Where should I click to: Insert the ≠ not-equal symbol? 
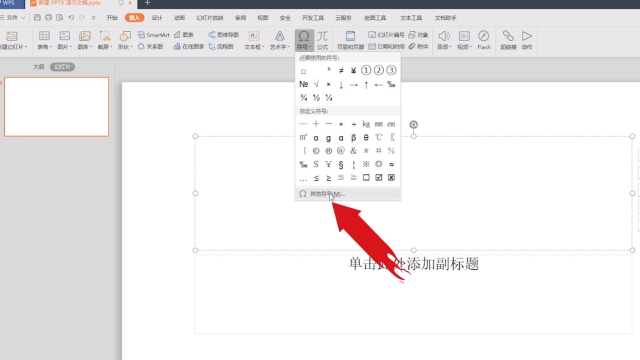(x=341, y=70)
